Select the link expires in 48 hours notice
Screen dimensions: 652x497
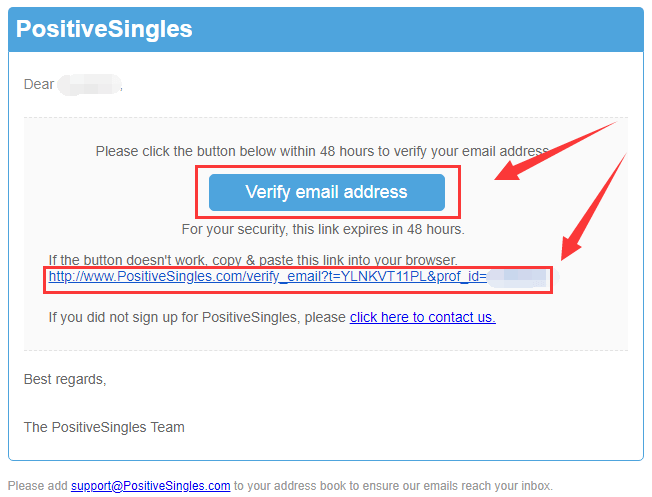point(323,230)
